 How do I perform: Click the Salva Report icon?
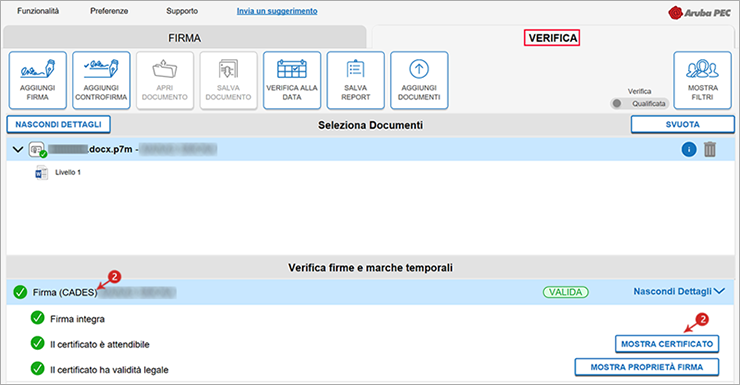[x=355, y=81]
